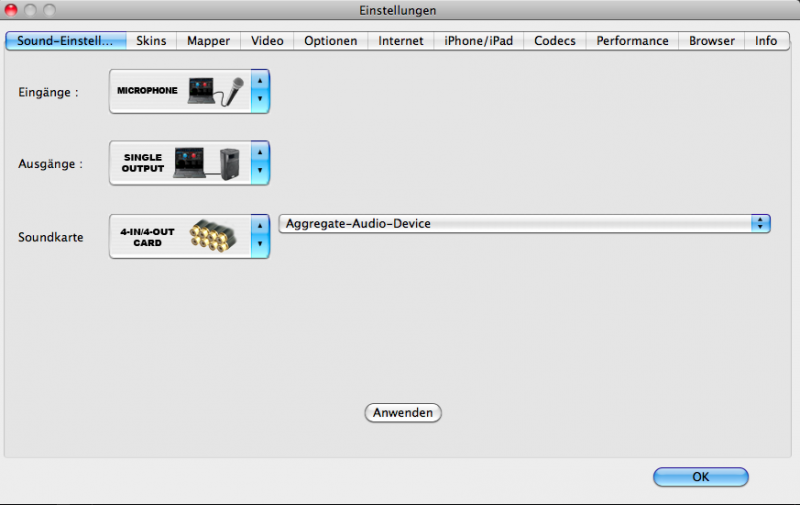
Task: Click the MICROPHONE label text
Action: (x=147, y=90)
